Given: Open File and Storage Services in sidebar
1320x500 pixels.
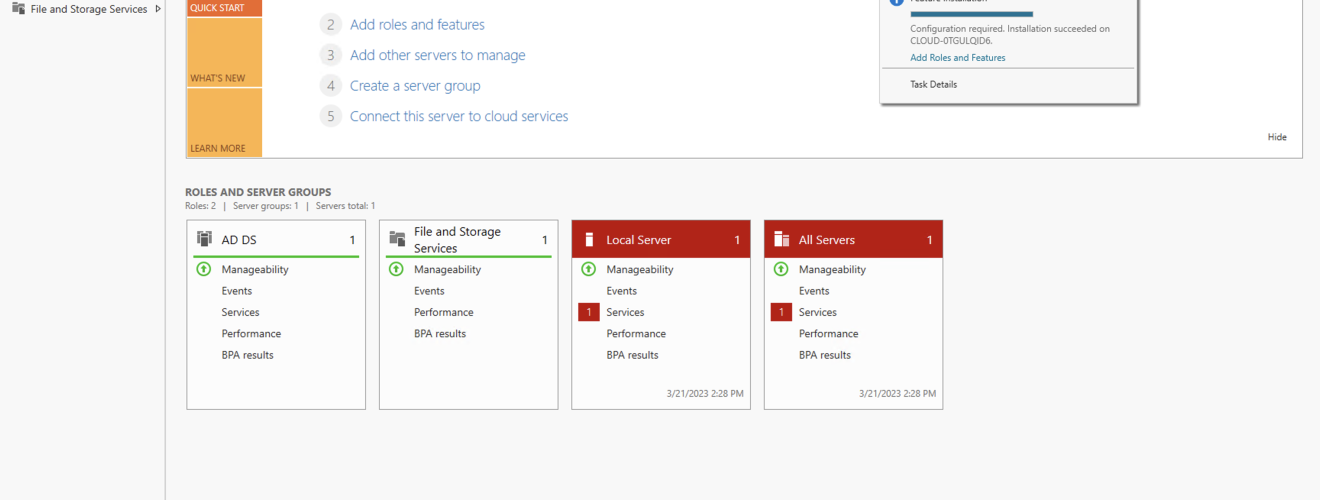Looking at the screenshot, I should pyautogui.click(x=89, y=9).
